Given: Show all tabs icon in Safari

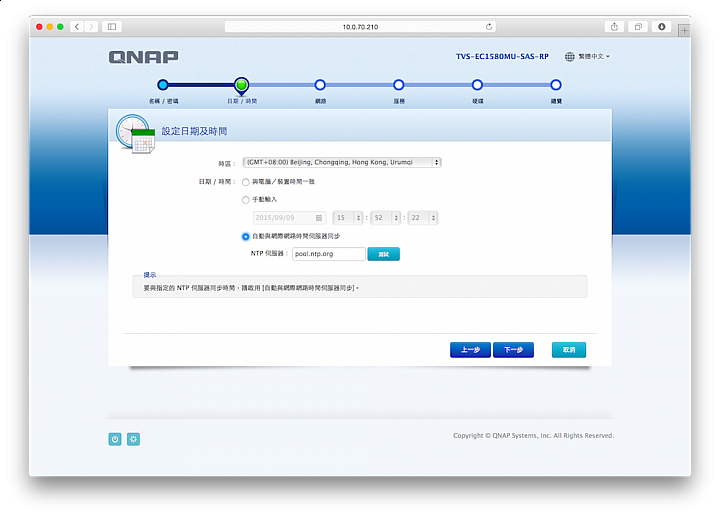Looking at the screenshot, I should click(638, 27).
